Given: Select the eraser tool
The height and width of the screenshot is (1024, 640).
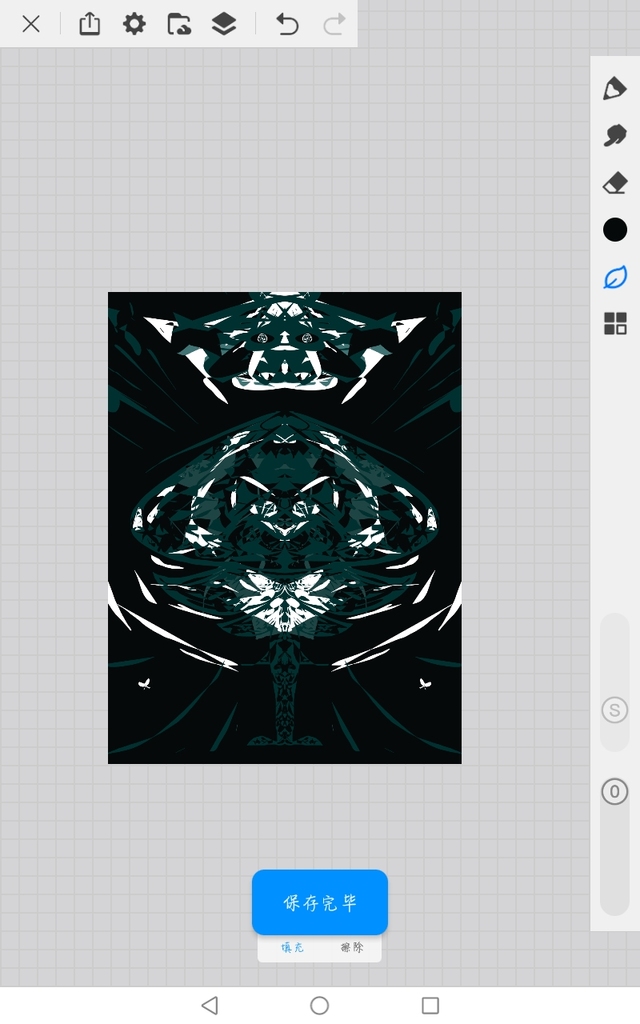Looking at the screenshot, I should (615, 183).
